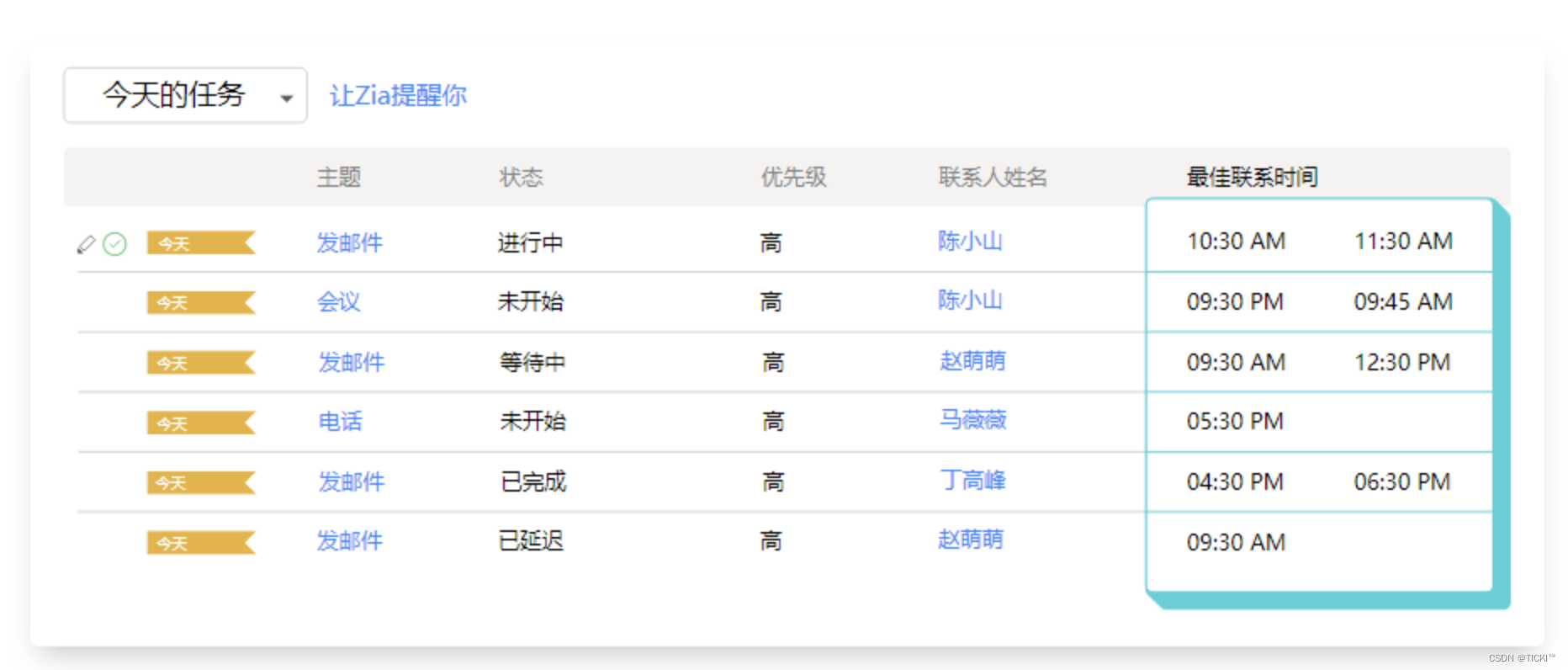Open 发邮件 task with status 已延迟

tap(350, 540)
